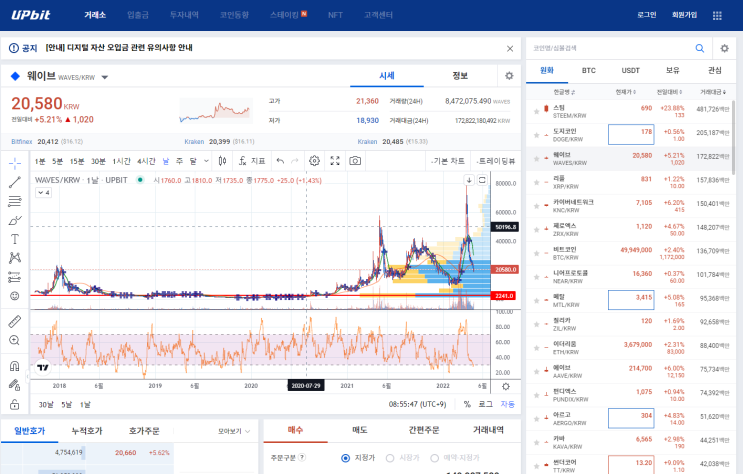This screenshot has width=743, height=474.
Task: Select the 예약-지정가 order radio
Action: tap(435, 458)
